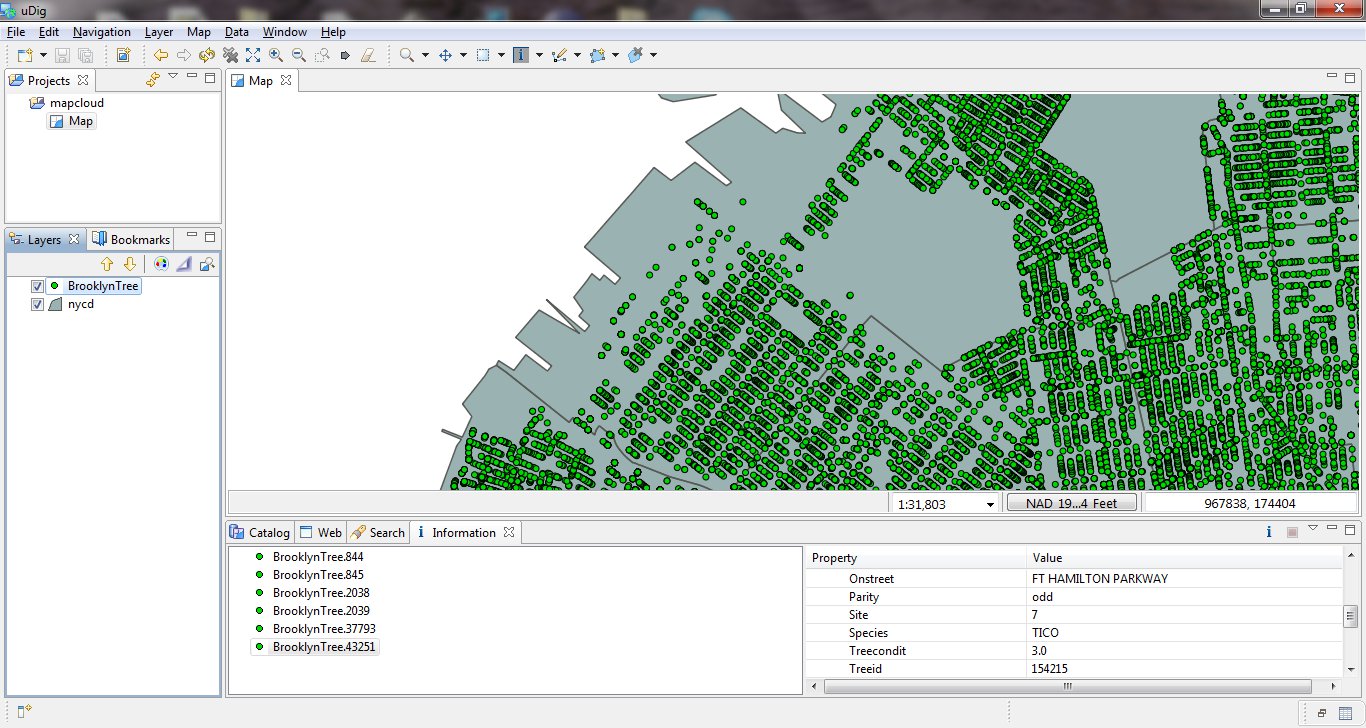Open the map scale dropdown

990,504
